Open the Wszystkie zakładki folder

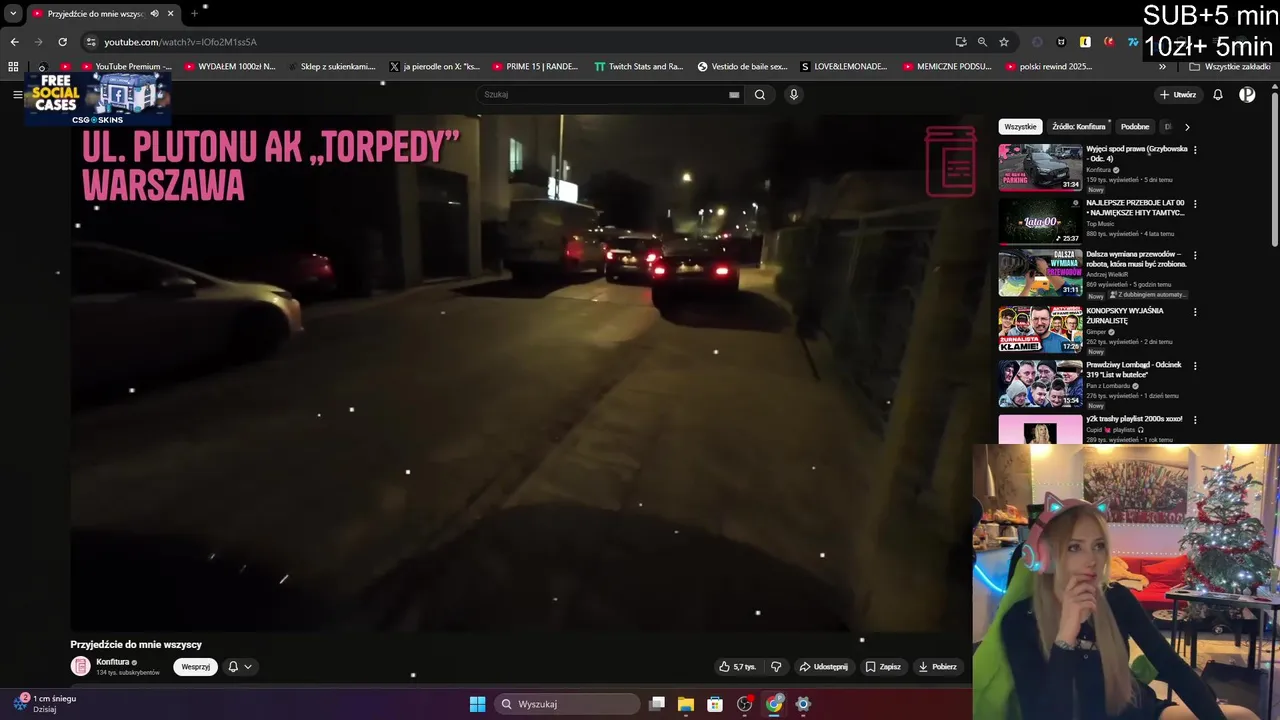[x=1229, y=67]
